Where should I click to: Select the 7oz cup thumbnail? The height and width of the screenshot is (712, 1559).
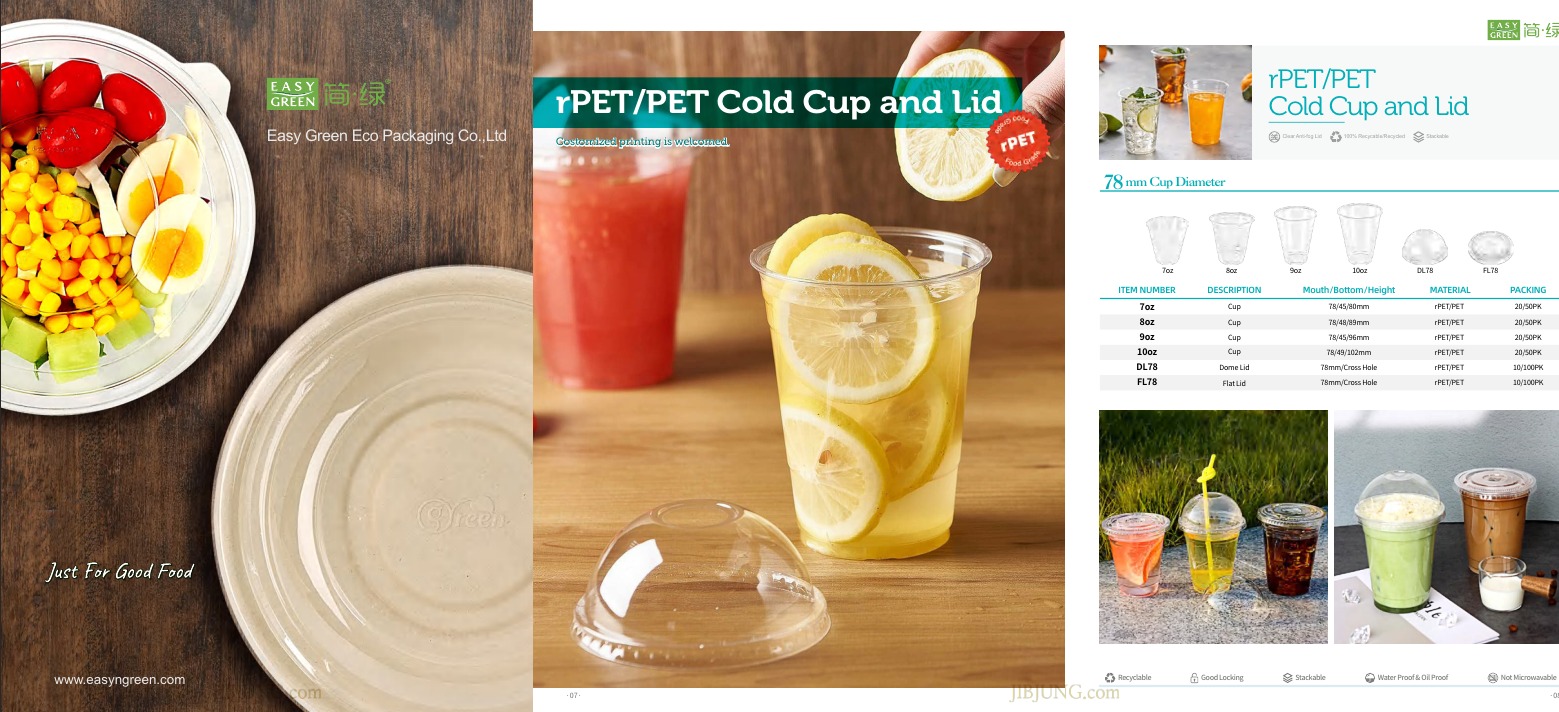[x=1167, y=238]
